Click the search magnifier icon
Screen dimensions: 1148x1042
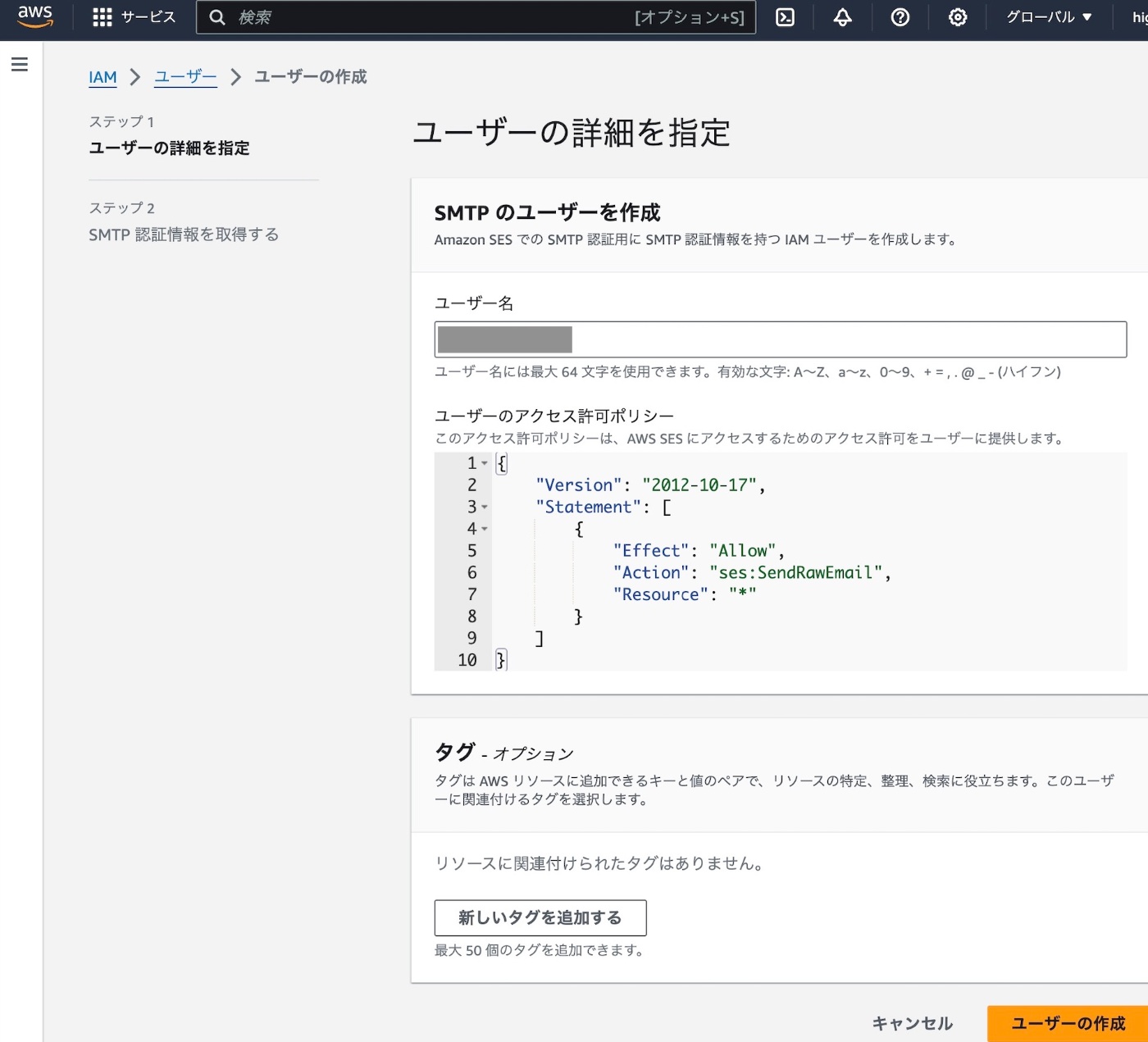[217, 17]
